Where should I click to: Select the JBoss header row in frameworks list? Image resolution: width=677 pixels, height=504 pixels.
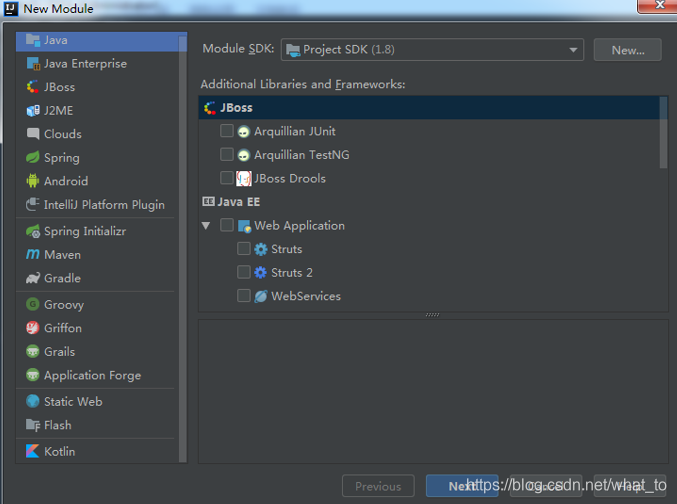[x=429, y=108]
